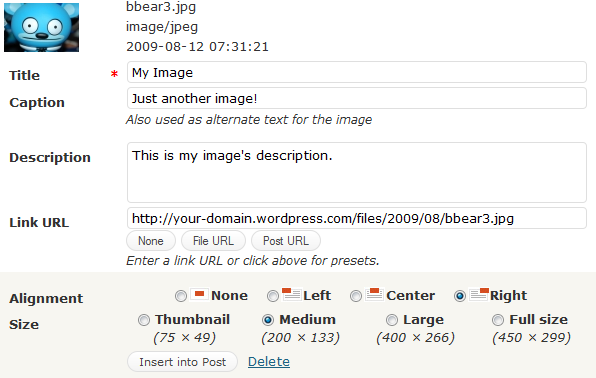Select the Medium size radio button

point(268,320)
